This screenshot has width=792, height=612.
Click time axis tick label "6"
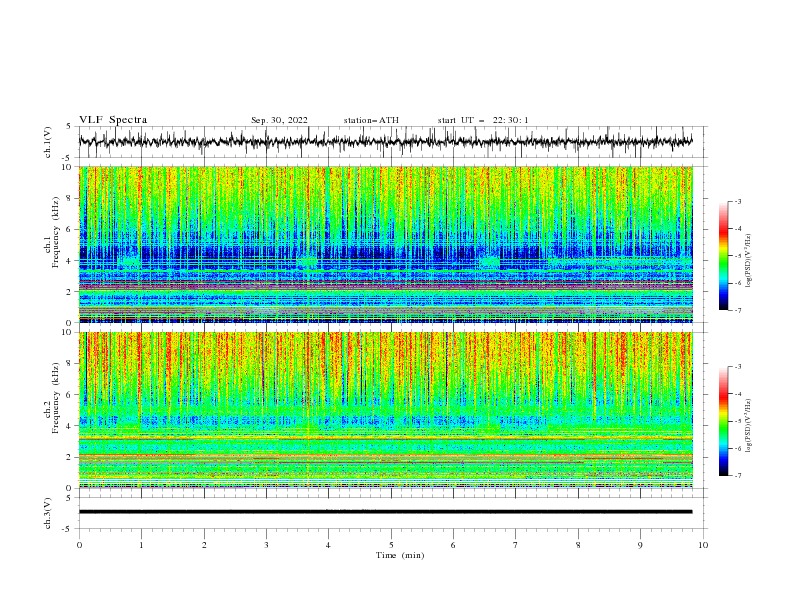pyautogui.click(x=453, y=545)
